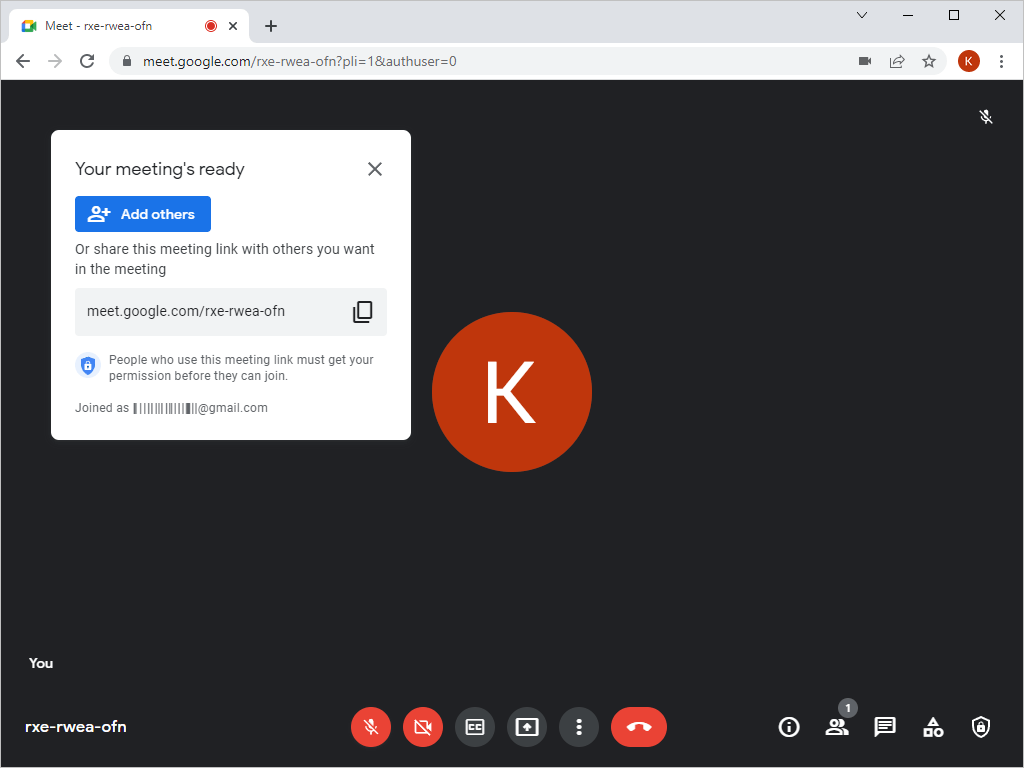The image size is (1024, 768).
Task: Select the Meet browser tab
Action: coord(120,25)
